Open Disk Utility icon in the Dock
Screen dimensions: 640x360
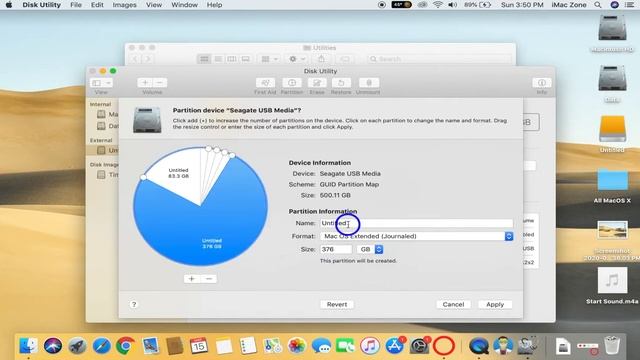[527, 346]
